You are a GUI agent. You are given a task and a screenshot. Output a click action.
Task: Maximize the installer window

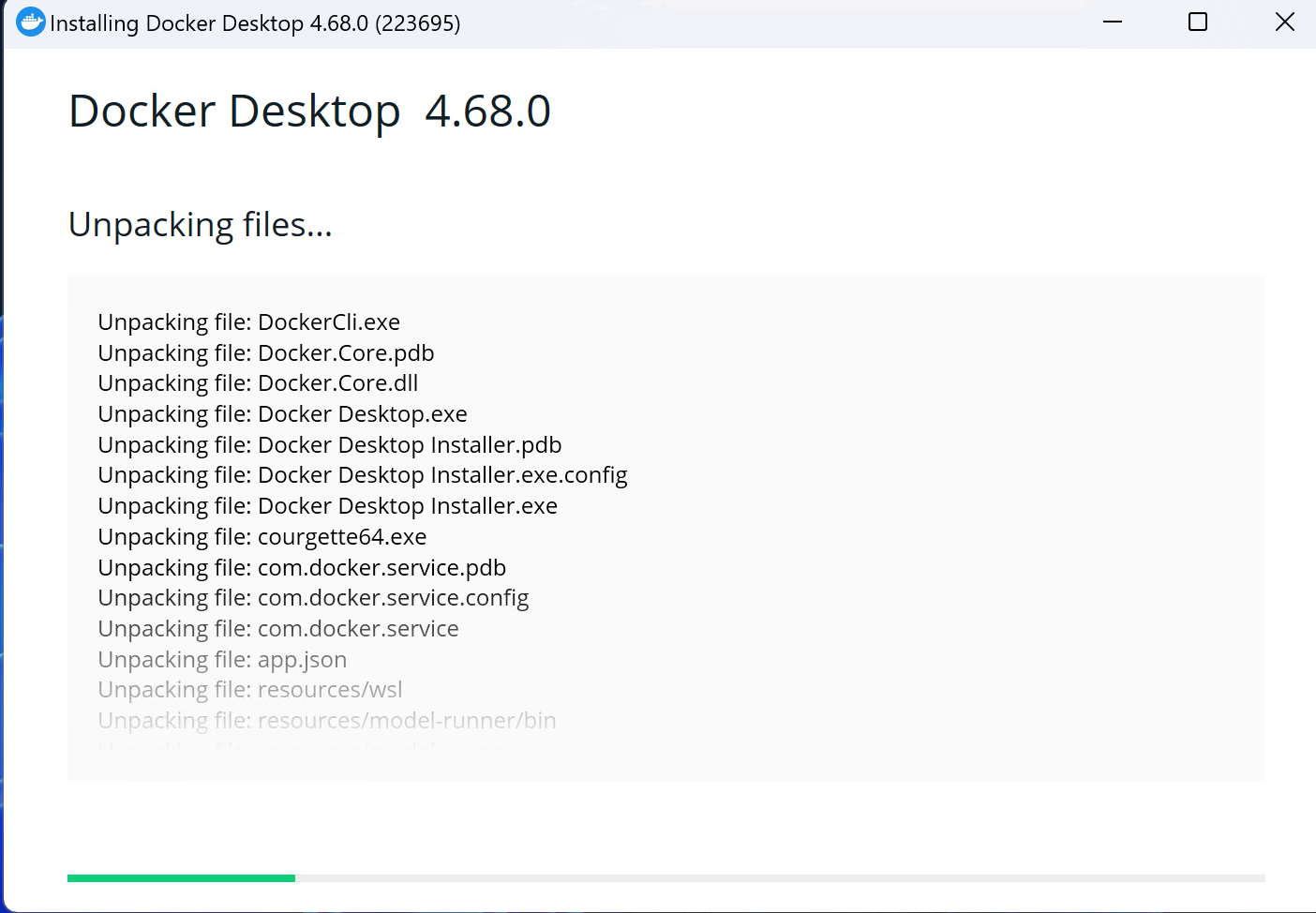pos(1198,22)
